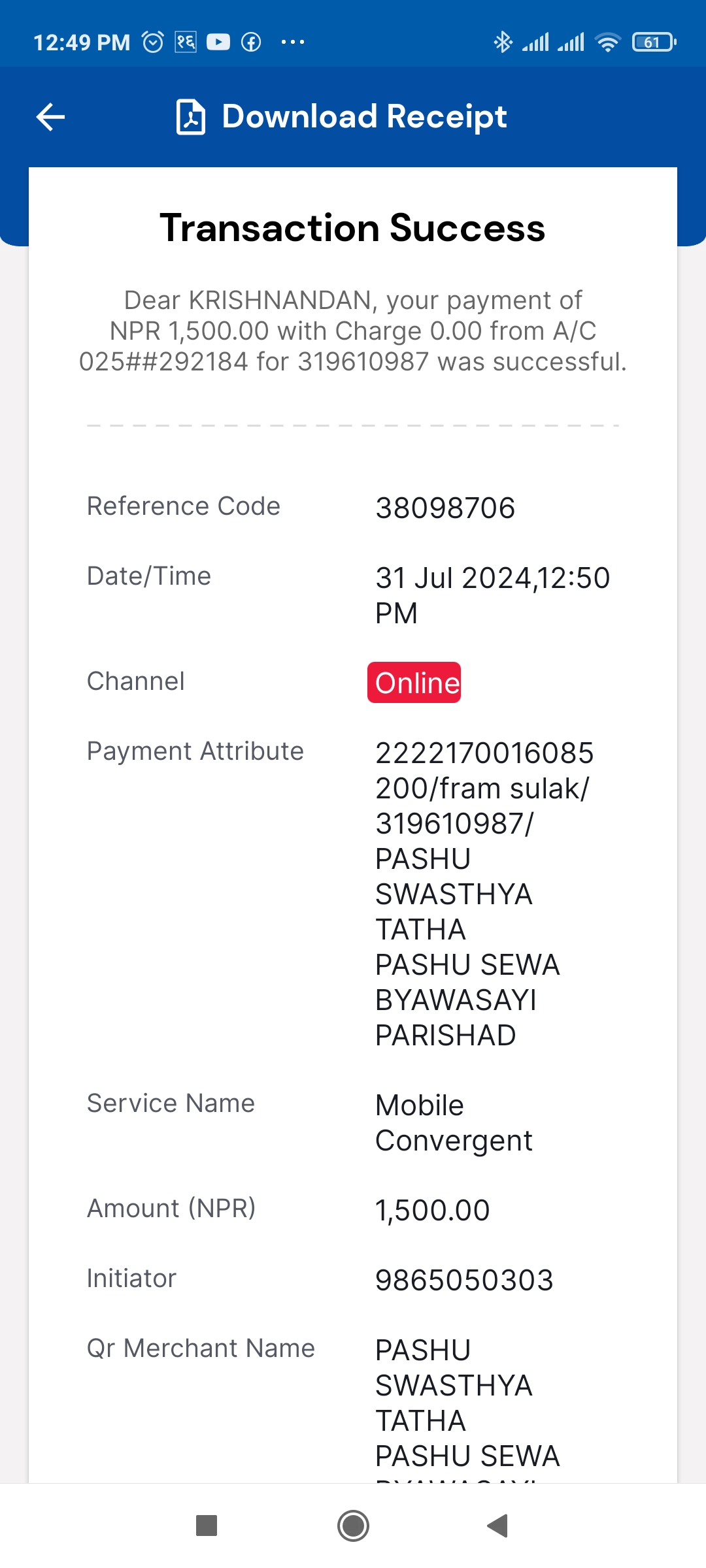The height and width of the screenshot is (1568, 706).
Task: Tap the PDF receipt file icon
Action: pyautogui.click(x=191, y=117)
